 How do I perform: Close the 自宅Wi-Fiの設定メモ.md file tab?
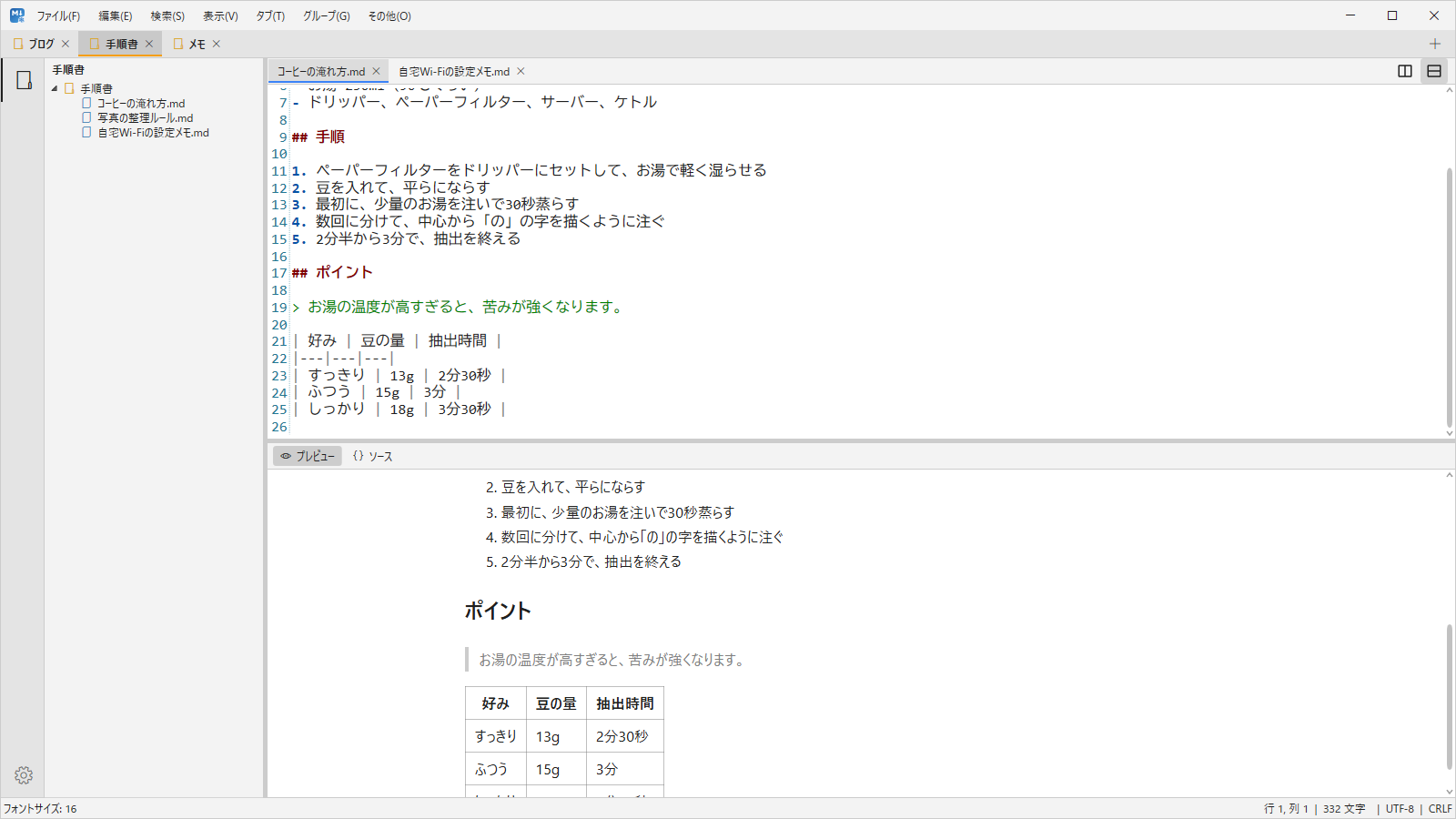click(521, 71)
